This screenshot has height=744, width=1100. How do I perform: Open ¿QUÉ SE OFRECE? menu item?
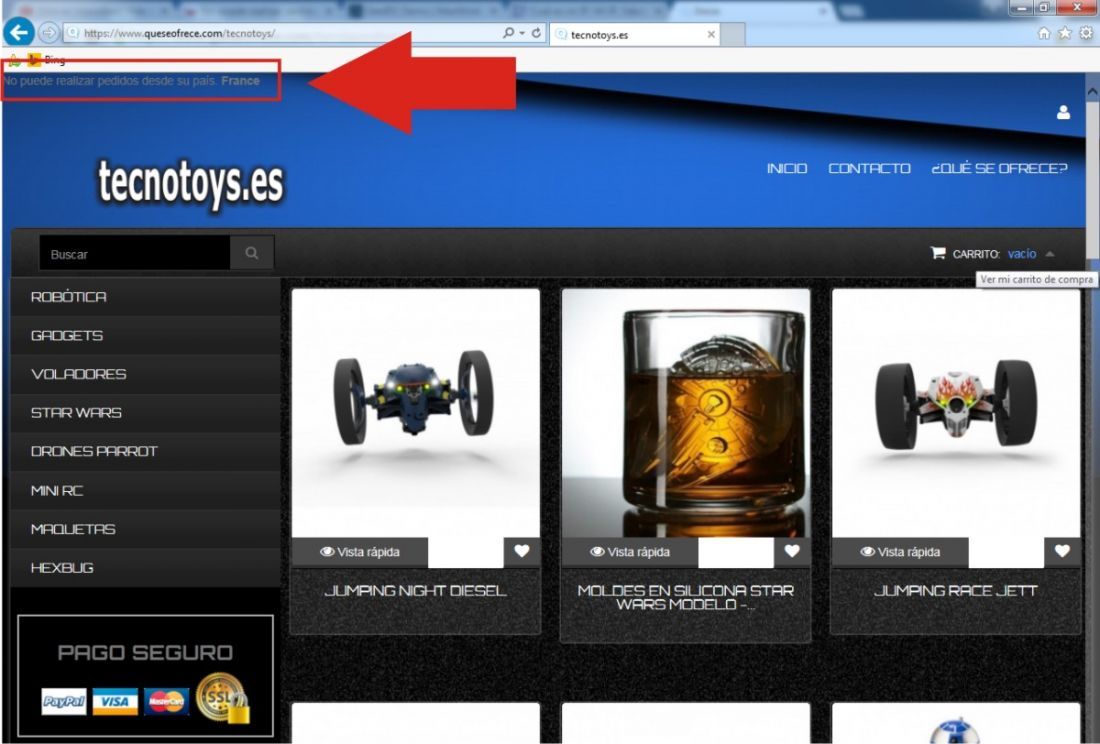point(999,168)
